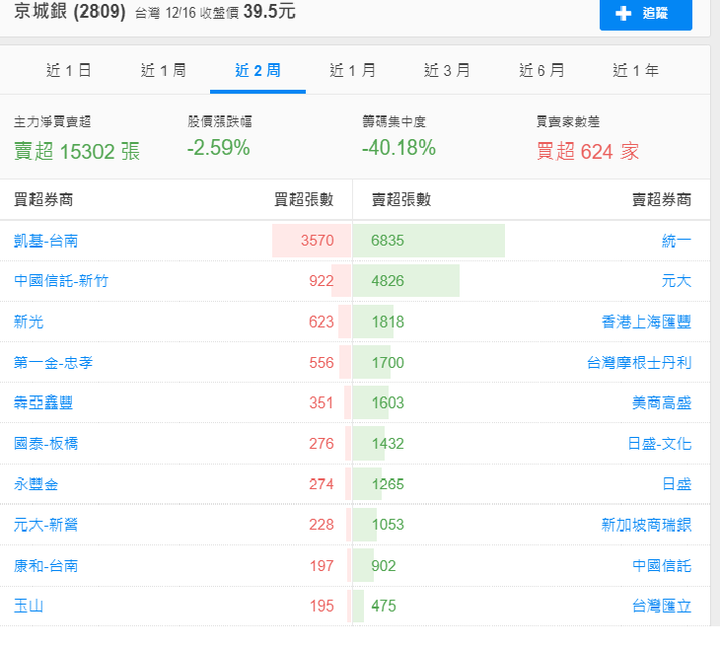Open seller broker link 台灣摩根士丹利
This screenshot has width=720, height=647.
click(x=639, y=362)
